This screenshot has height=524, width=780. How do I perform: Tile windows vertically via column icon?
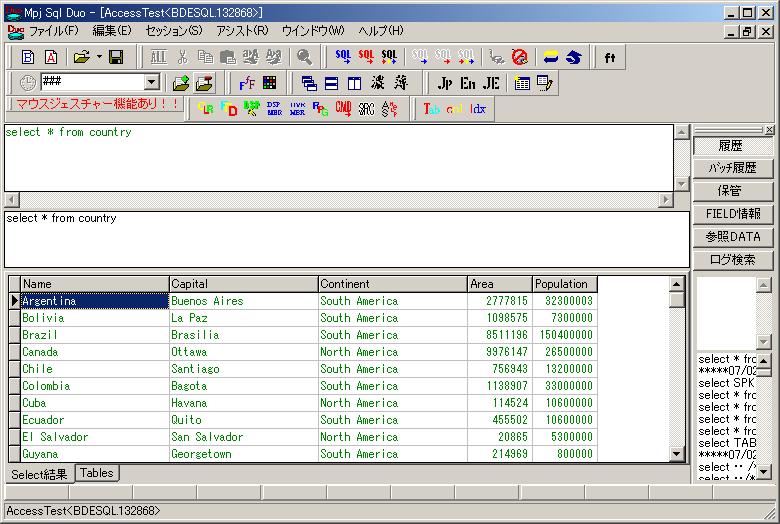[x=354, y=83]
